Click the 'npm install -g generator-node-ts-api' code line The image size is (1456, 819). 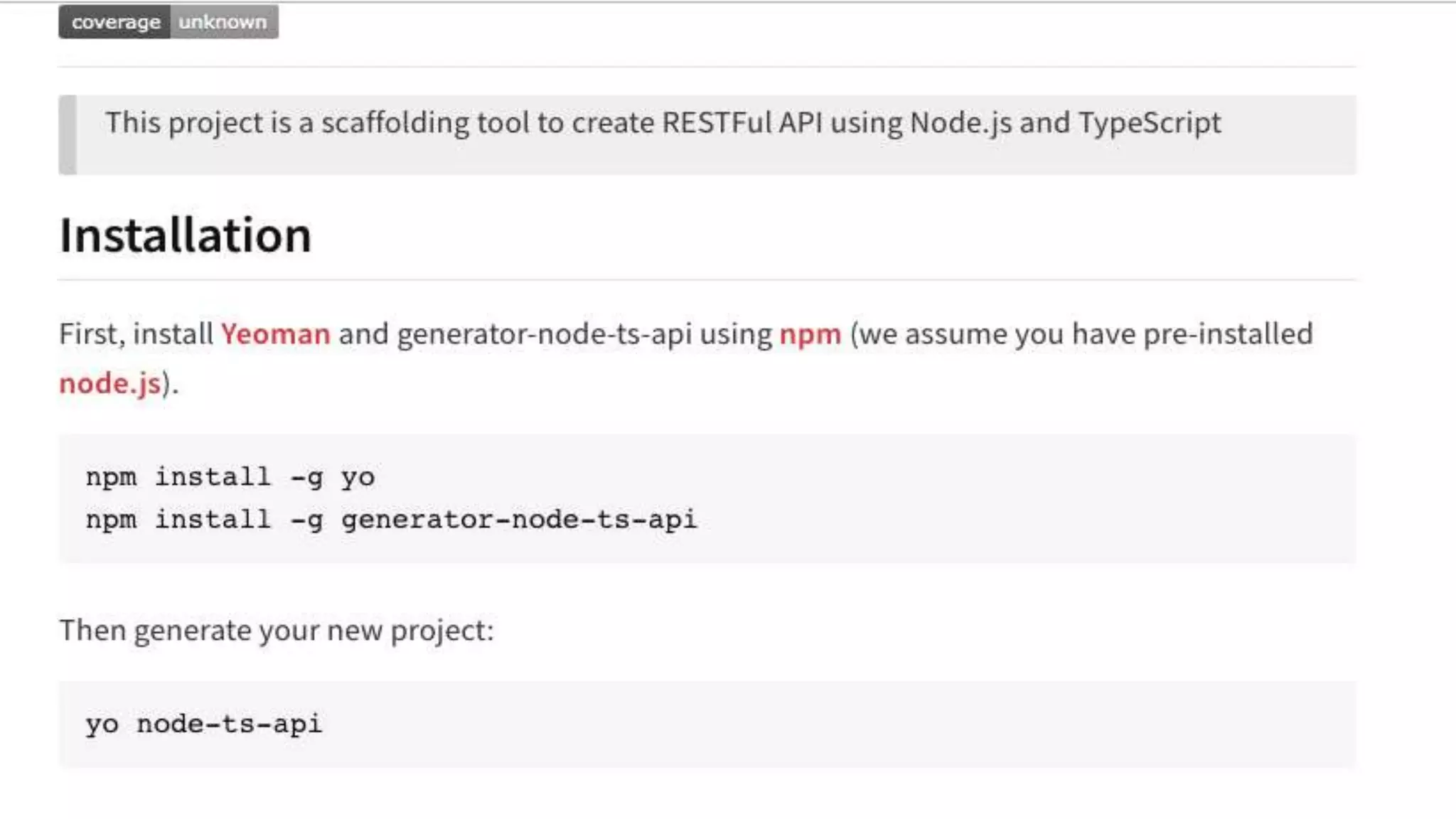(391, 520)
